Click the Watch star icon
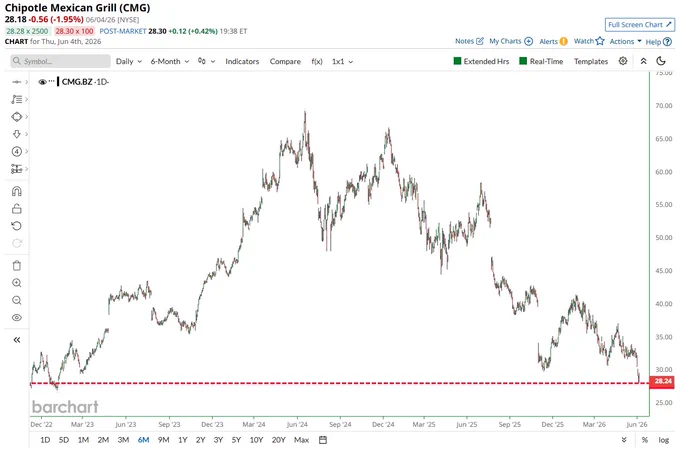This screenshot has width=680, height=449. click(x=600, y=41)
